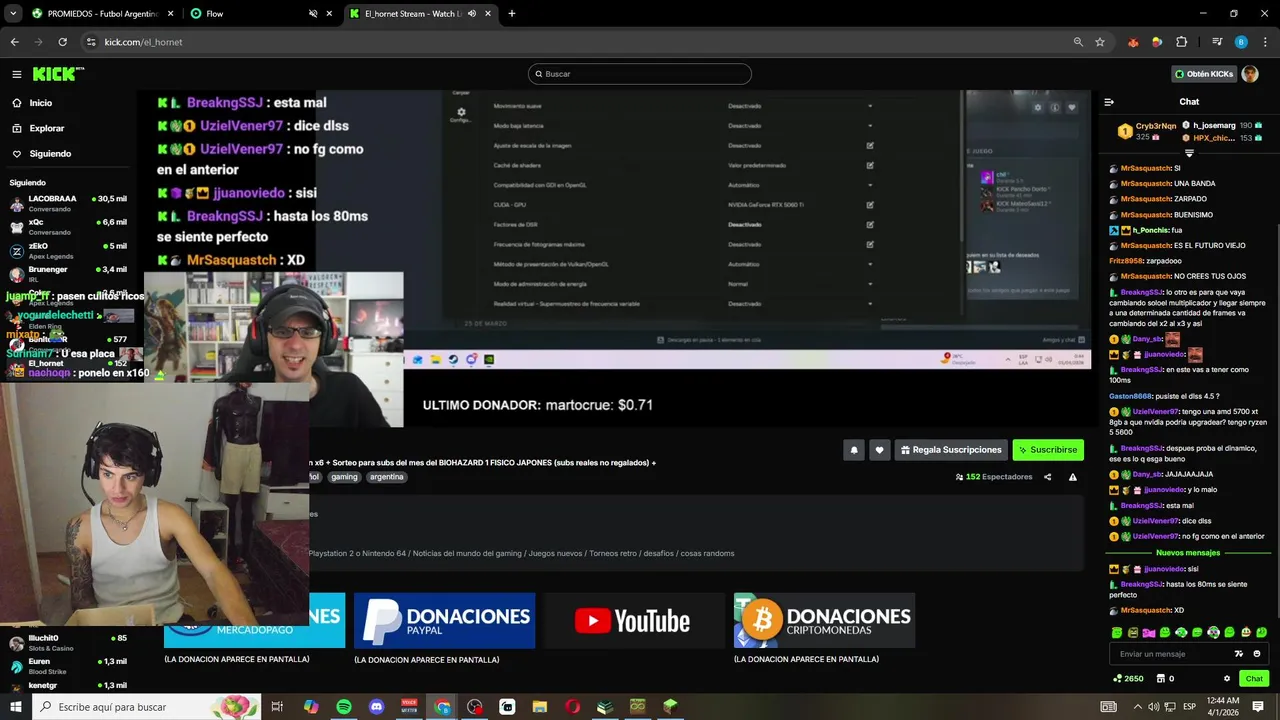
Task: Open Chrome three-dot menu
Action: (x=1265, y=42)
